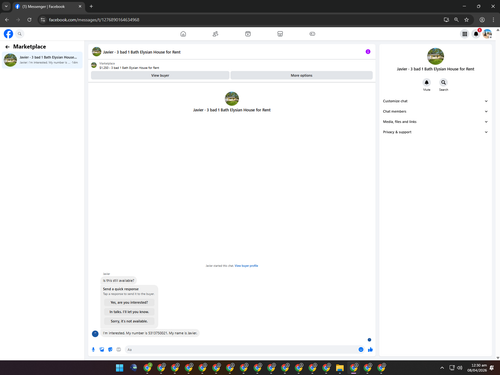Choose a sticker from the composer

110,349
